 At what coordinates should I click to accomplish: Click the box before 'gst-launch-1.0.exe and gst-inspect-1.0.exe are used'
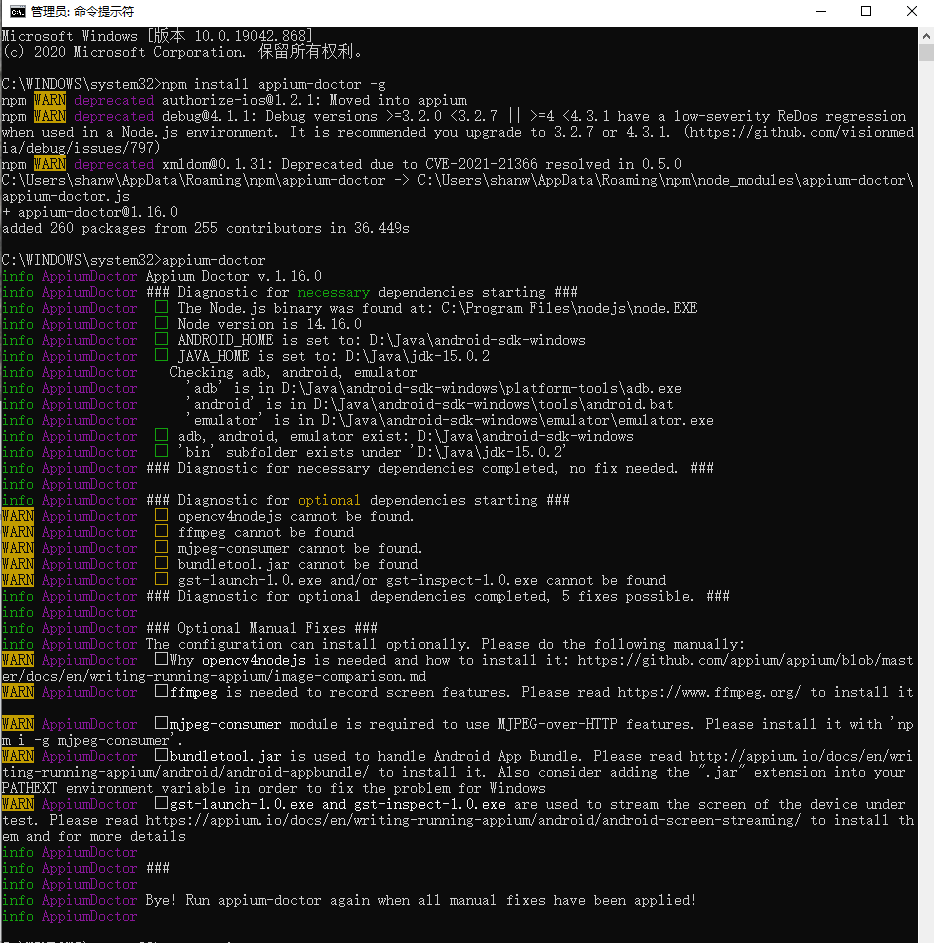click(x=161, y=803)
